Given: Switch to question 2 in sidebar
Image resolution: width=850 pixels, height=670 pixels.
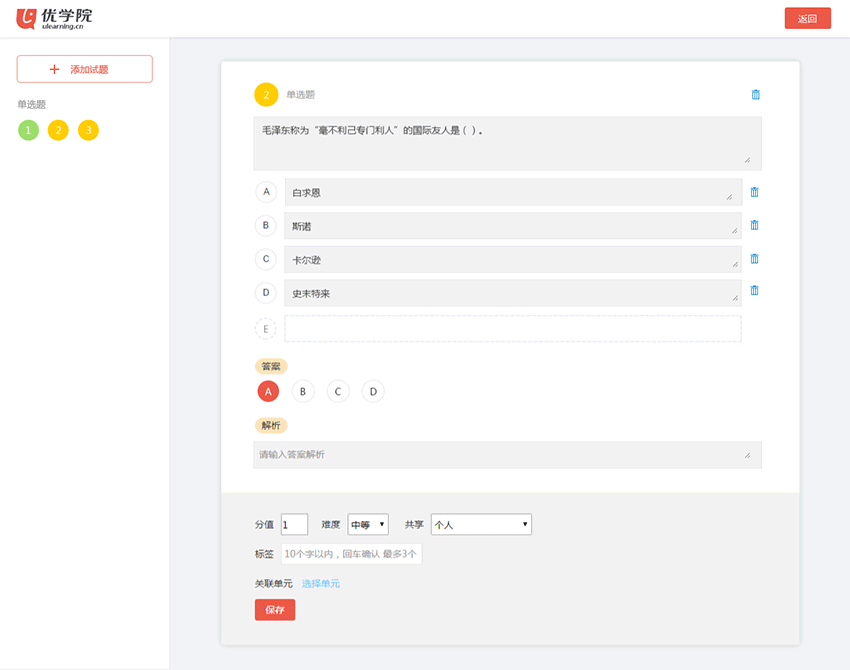Looking at the screenshot, I should [x=58, y=130].
